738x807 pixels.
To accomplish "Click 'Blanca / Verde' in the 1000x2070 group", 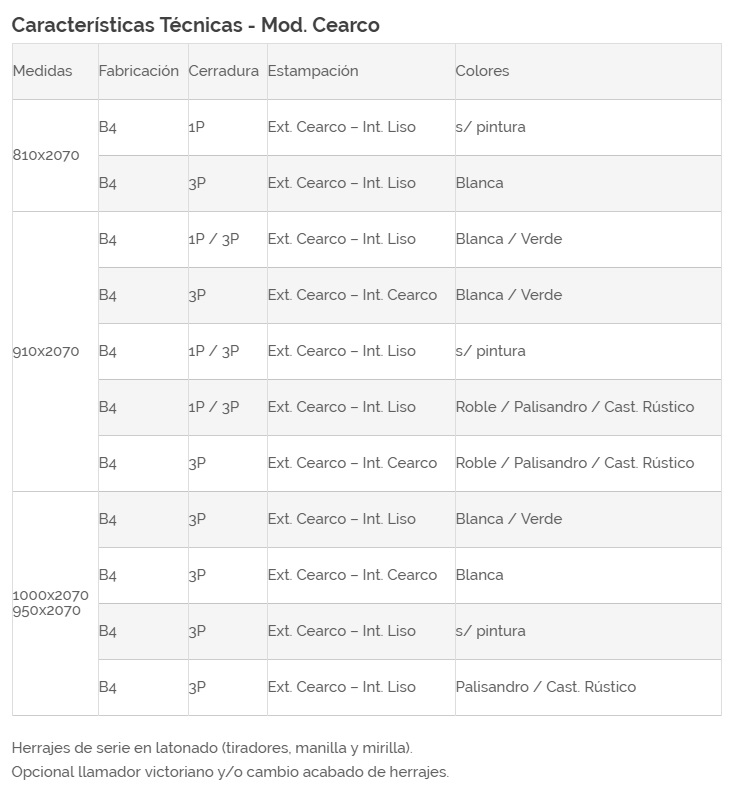I will point(508,519).
